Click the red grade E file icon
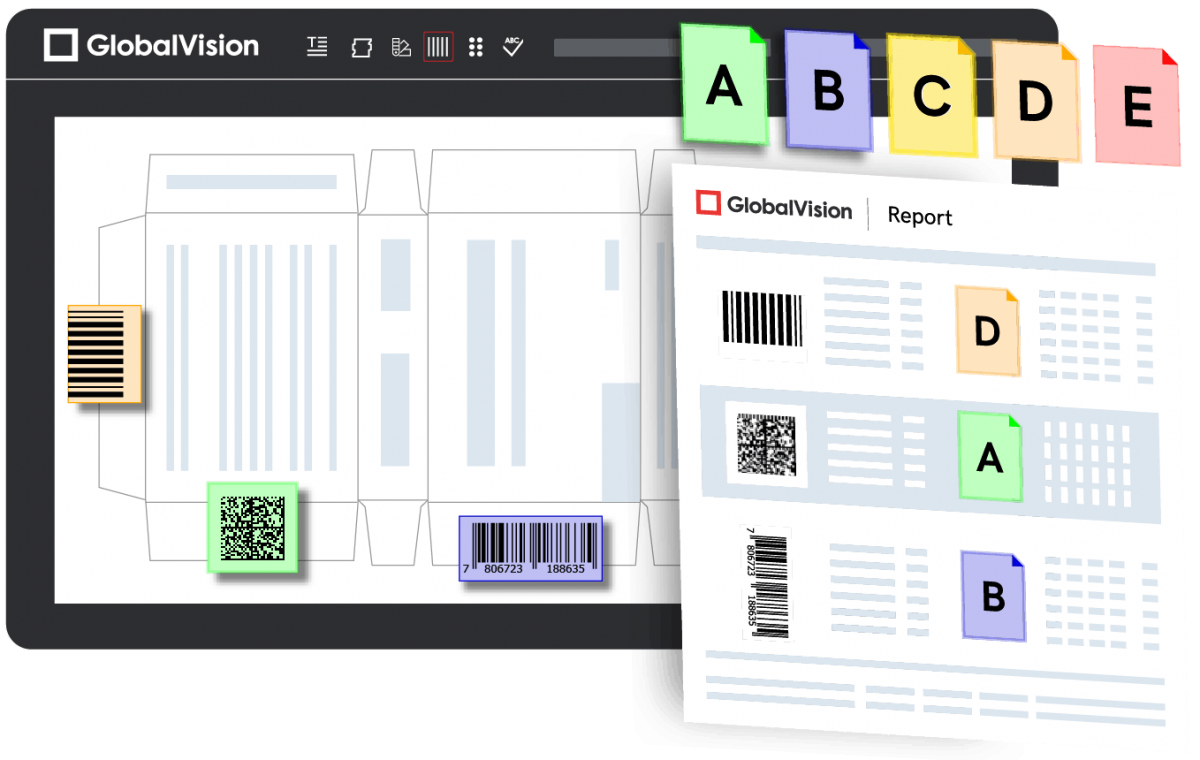 click(x=1137, y=105)
